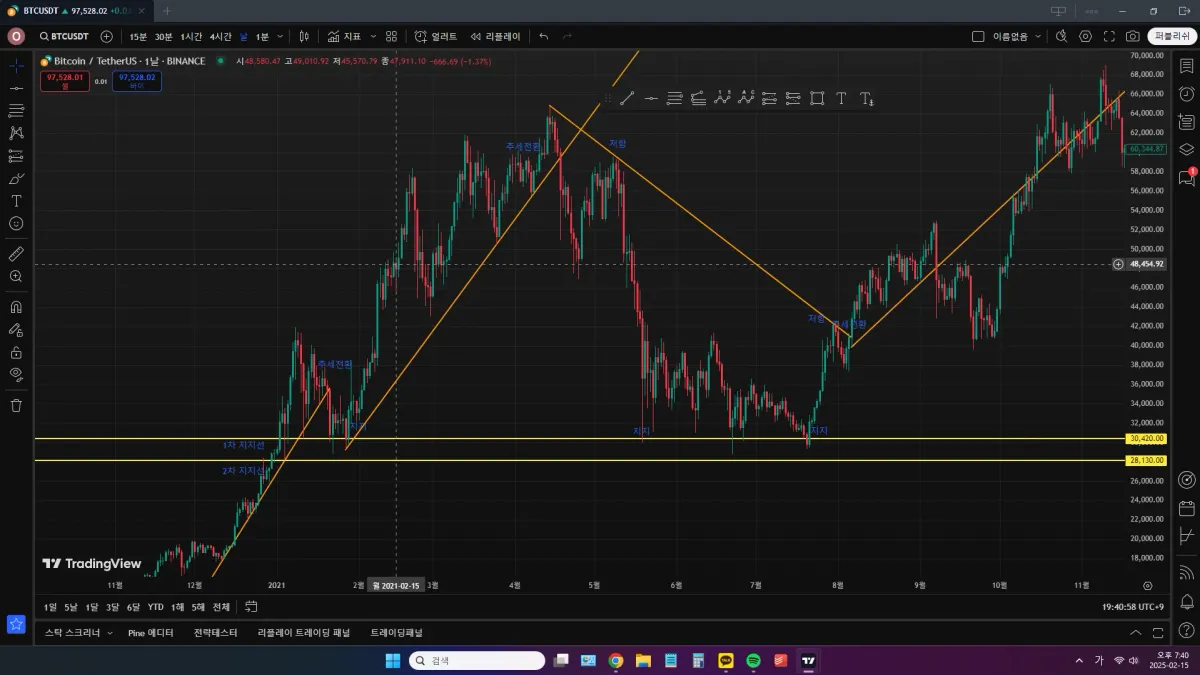Click the blue 바이 buy price button

pos(137,81)
